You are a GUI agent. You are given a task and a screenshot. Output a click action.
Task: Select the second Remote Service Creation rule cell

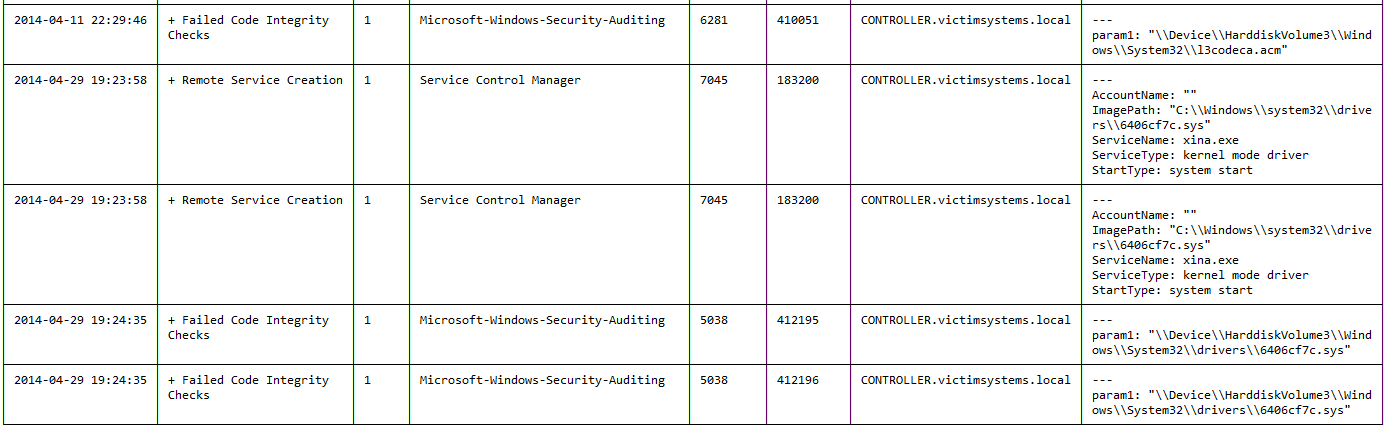pos(255,201)
